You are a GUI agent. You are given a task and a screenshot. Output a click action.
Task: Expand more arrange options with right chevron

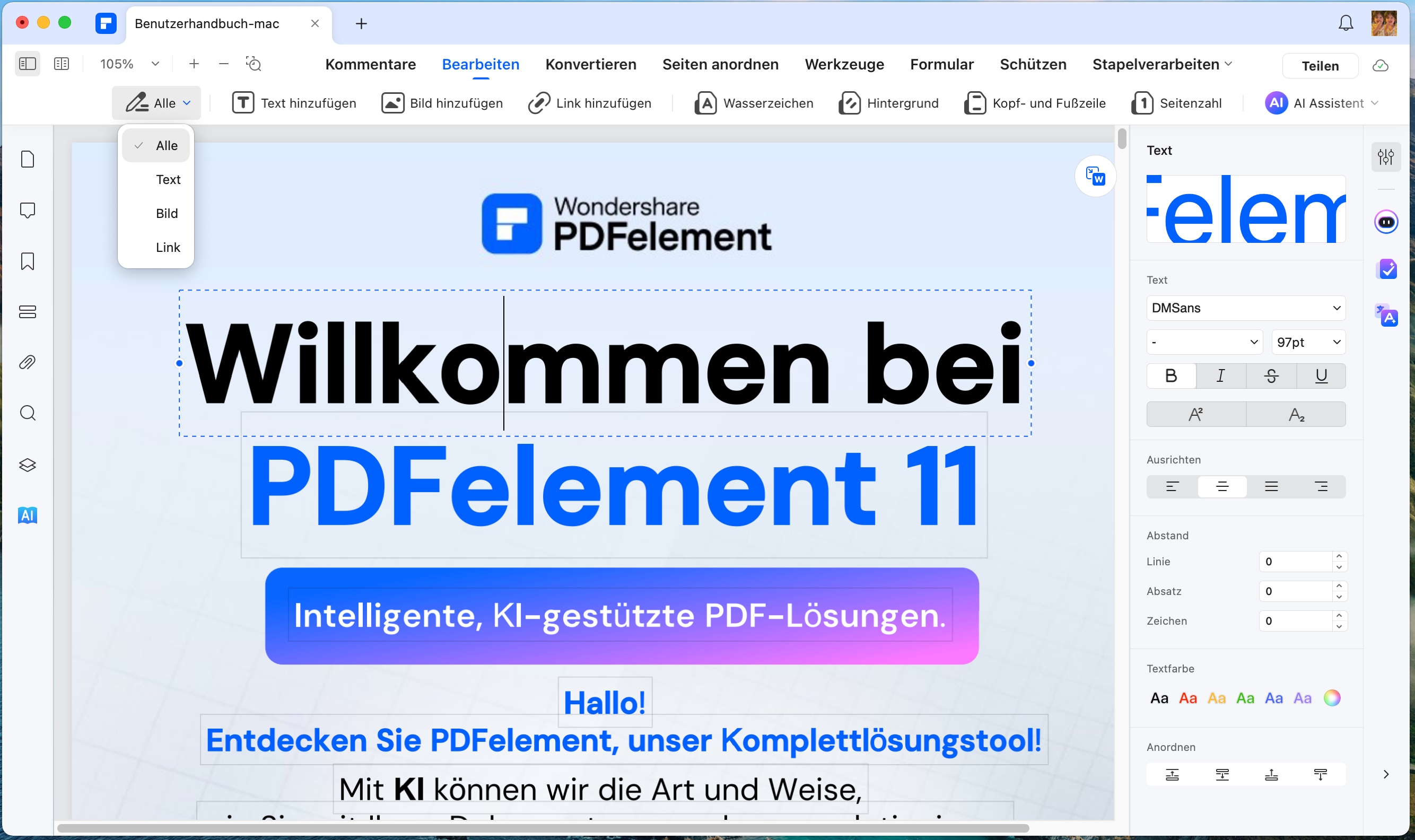point(1386,774)
